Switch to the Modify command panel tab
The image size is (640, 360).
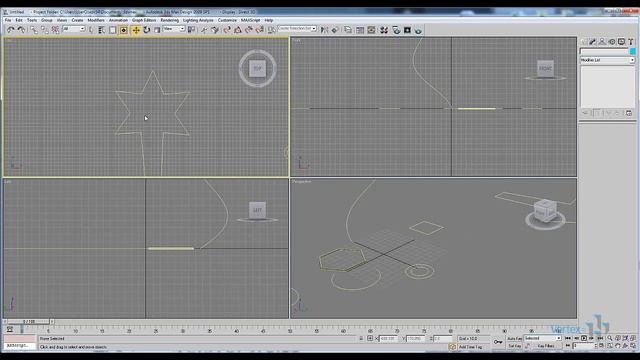pyautogui.click(x=593, y=42)
